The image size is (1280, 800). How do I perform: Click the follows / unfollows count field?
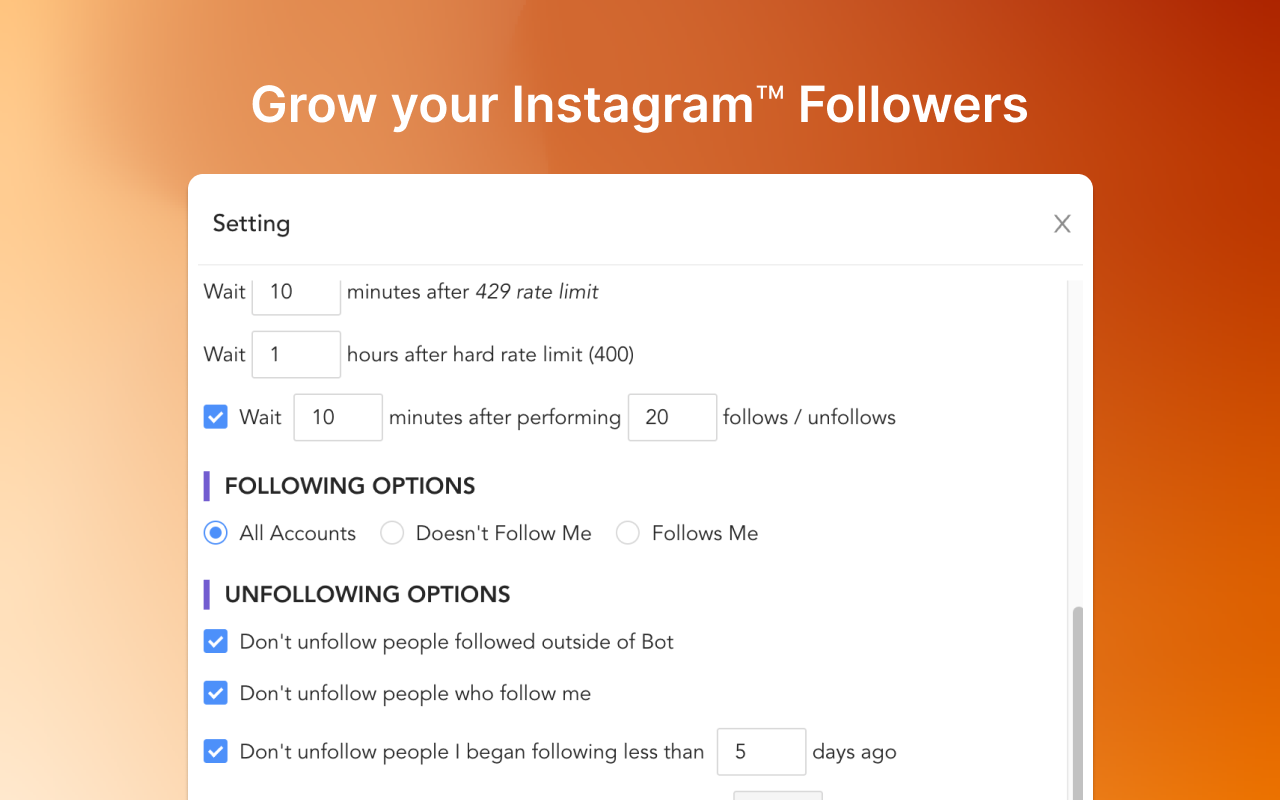coord(672,417)
